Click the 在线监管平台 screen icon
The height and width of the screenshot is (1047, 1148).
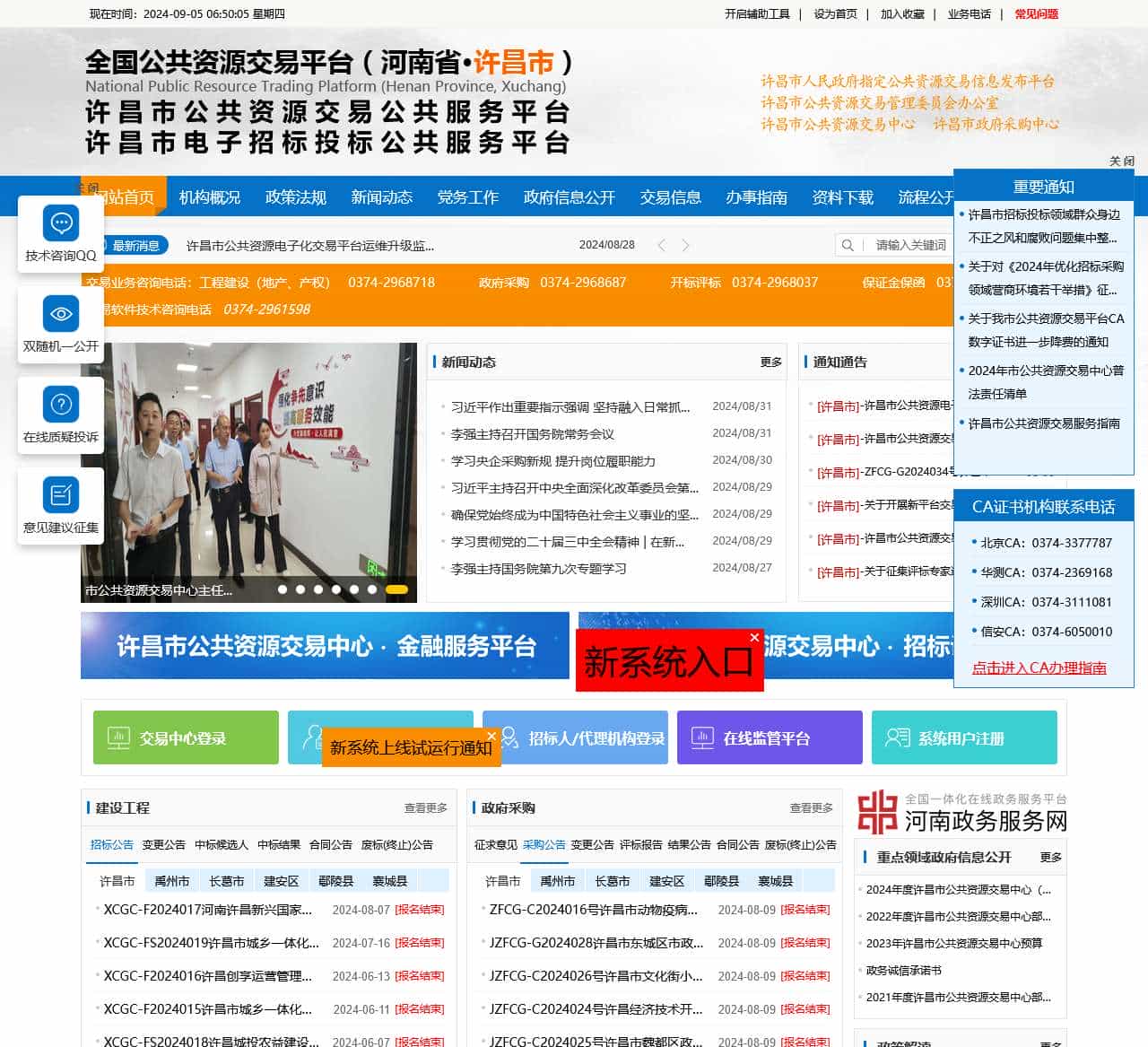tap(702, 737)
